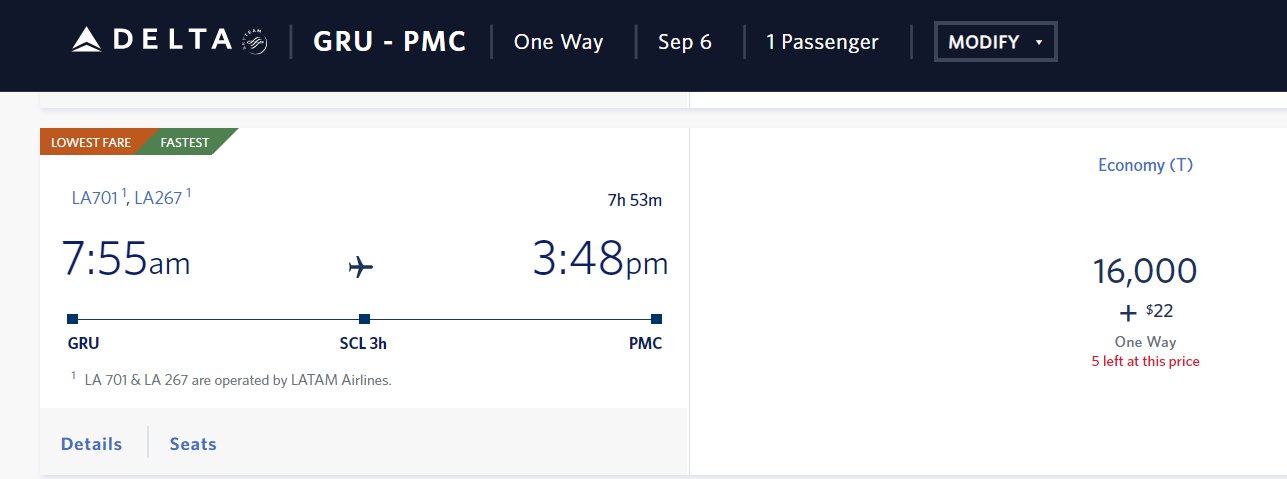This screenshot has width=1287, height=479.
Task: Click the One Way trip type header
Action: pos(558,42)
